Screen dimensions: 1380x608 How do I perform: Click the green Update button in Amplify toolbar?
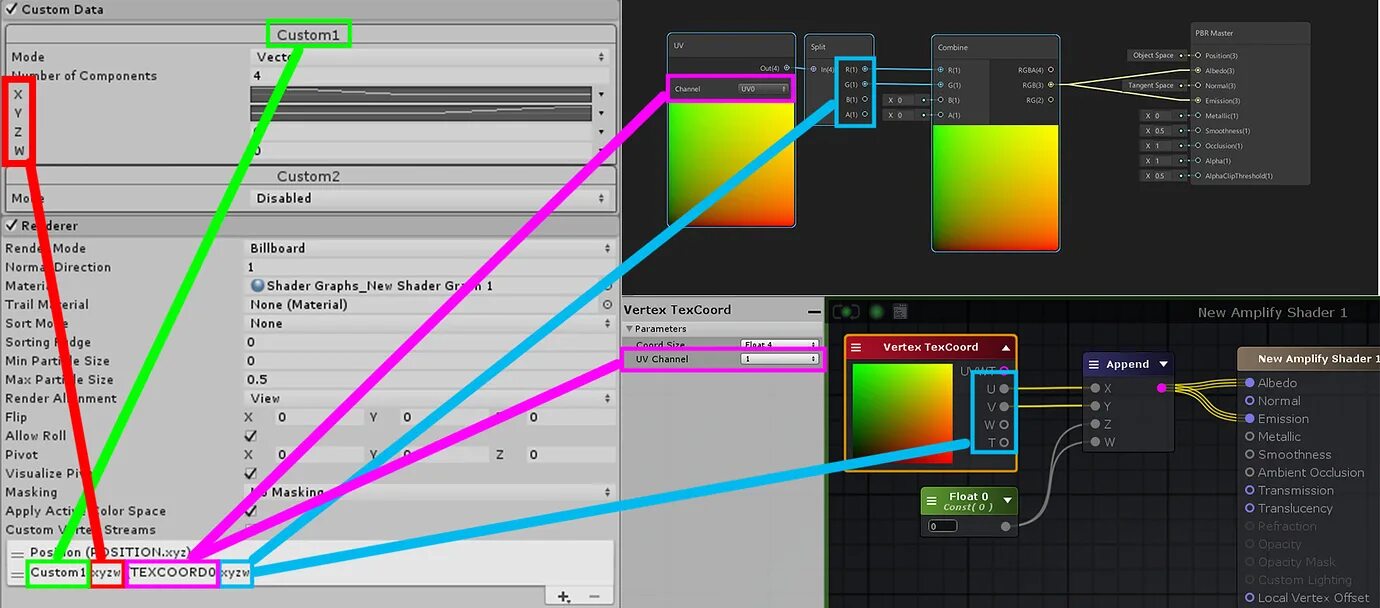877,312
